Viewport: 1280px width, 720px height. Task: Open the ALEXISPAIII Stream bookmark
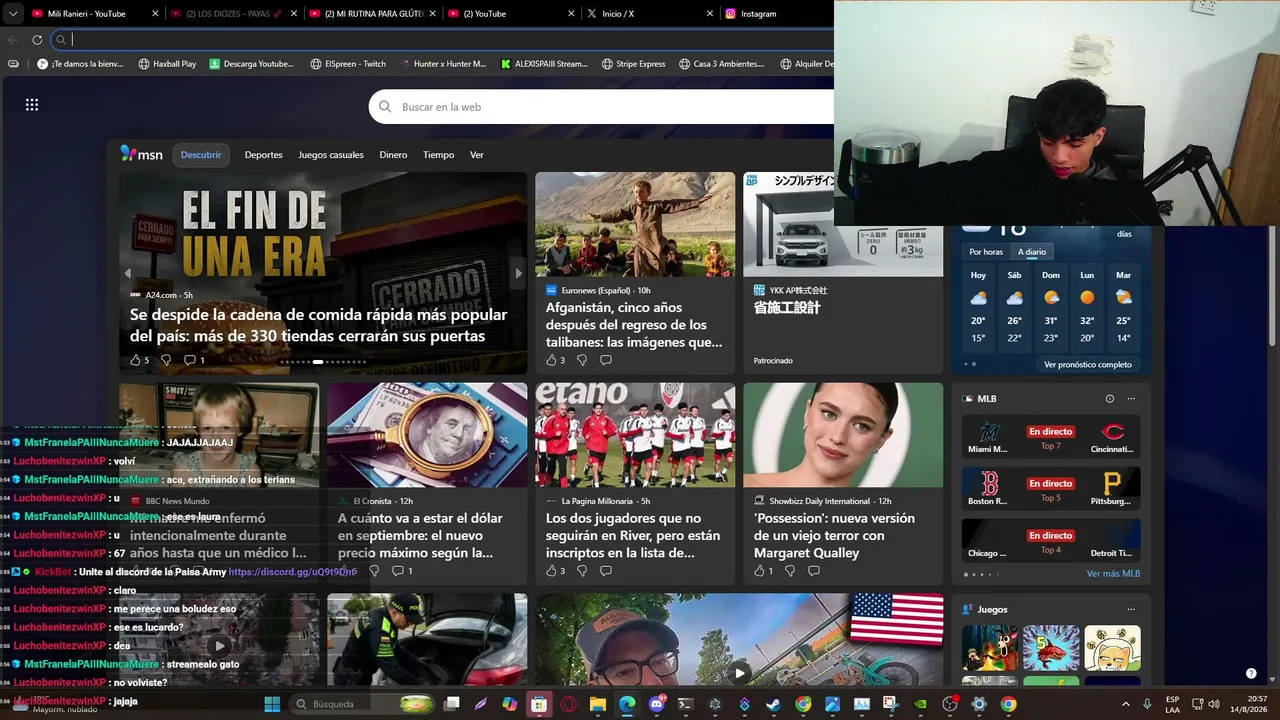pyautogui.click(x=544, y=64)
